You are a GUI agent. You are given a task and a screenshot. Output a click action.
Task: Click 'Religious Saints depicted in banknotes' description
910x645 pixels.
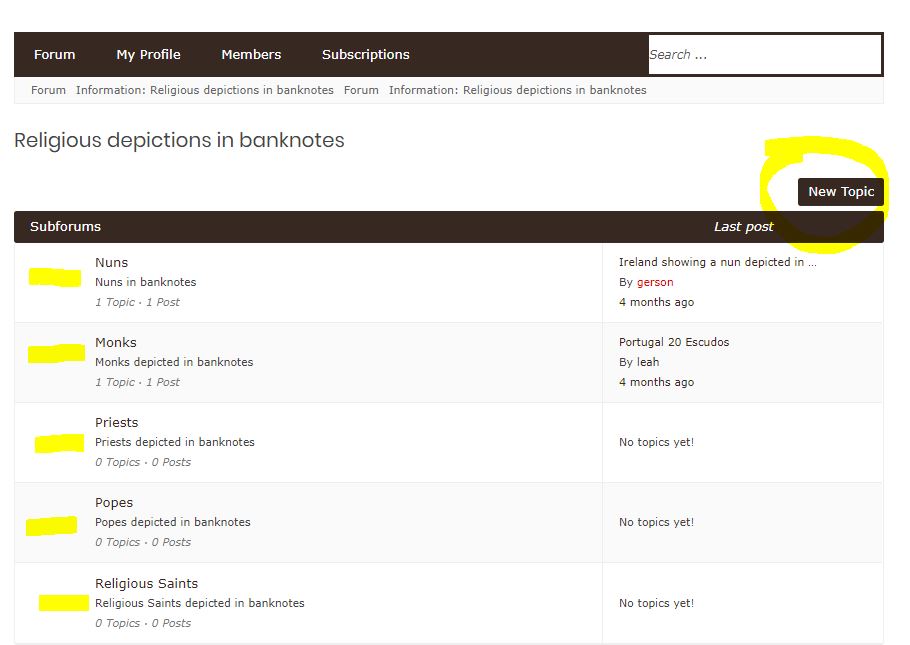tap(200, 603)
